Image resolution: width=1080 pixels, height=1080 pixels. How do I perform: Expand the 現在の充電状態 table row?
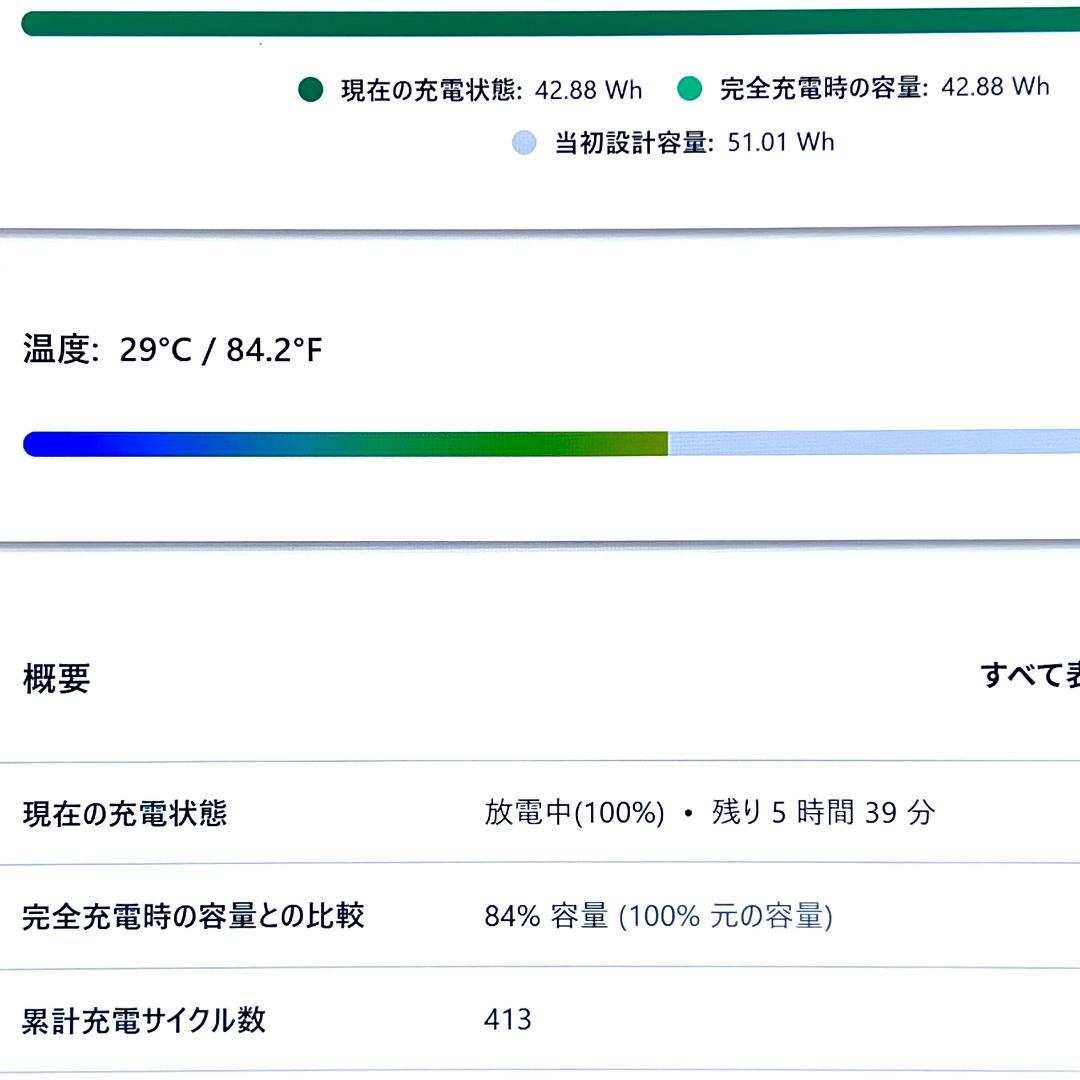123,814
